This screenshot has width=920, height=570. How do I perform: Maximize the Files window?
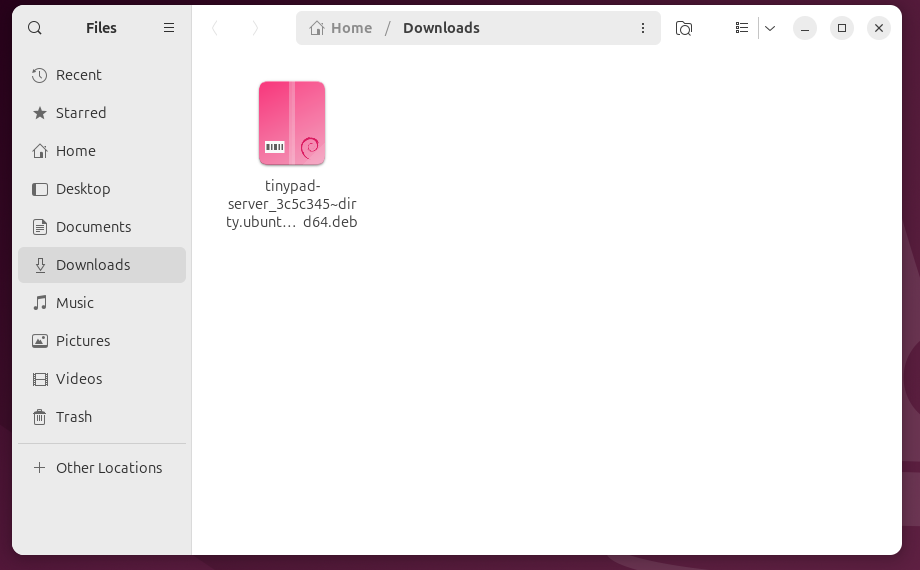[842, 28]
